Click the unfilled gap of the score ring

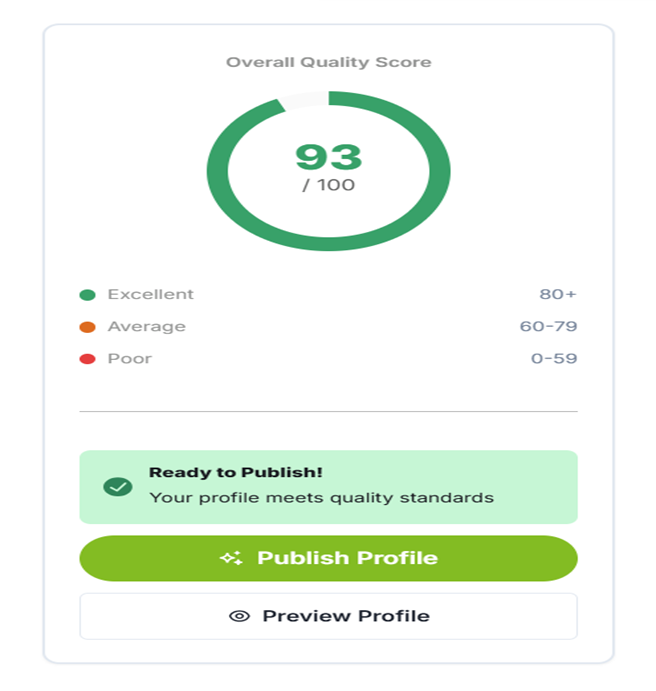click(x=303, y=99)
